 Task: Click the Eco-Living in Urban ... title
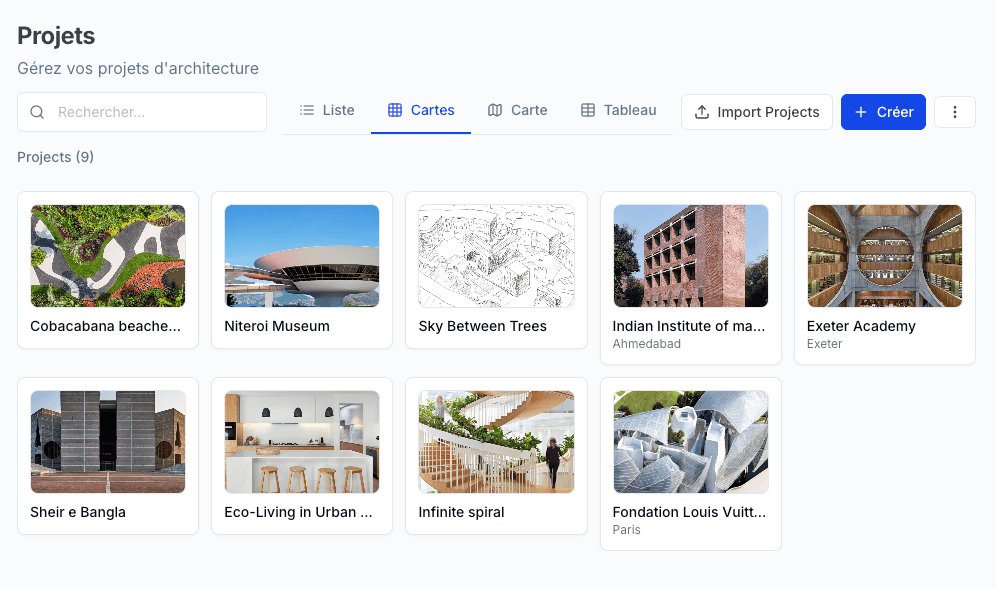tap(299, 513)
